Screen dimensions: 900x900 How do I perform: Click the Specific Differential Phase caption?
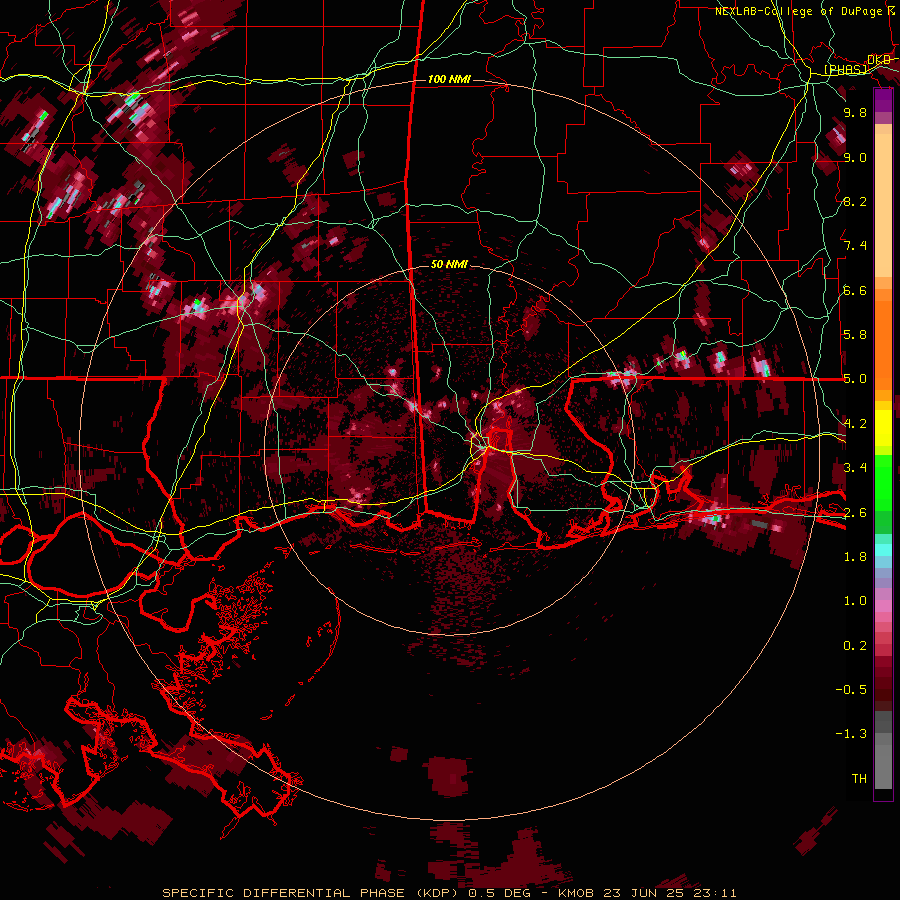[x=449, y=893]
